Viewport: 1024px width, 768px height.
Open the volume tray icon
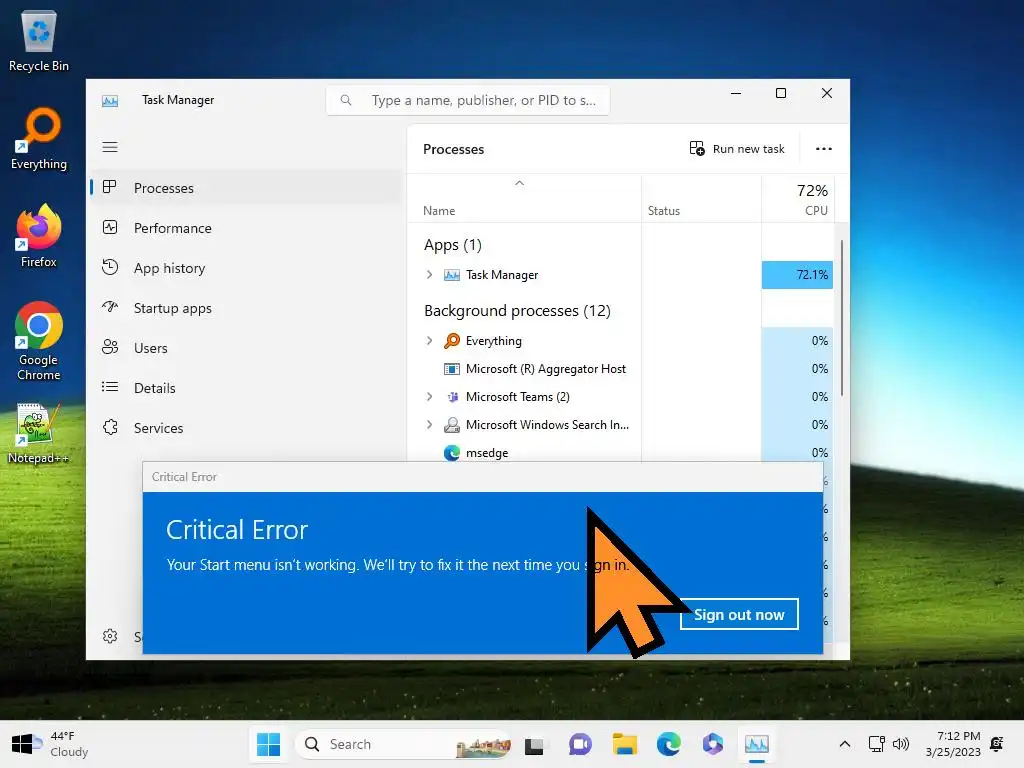901,744
